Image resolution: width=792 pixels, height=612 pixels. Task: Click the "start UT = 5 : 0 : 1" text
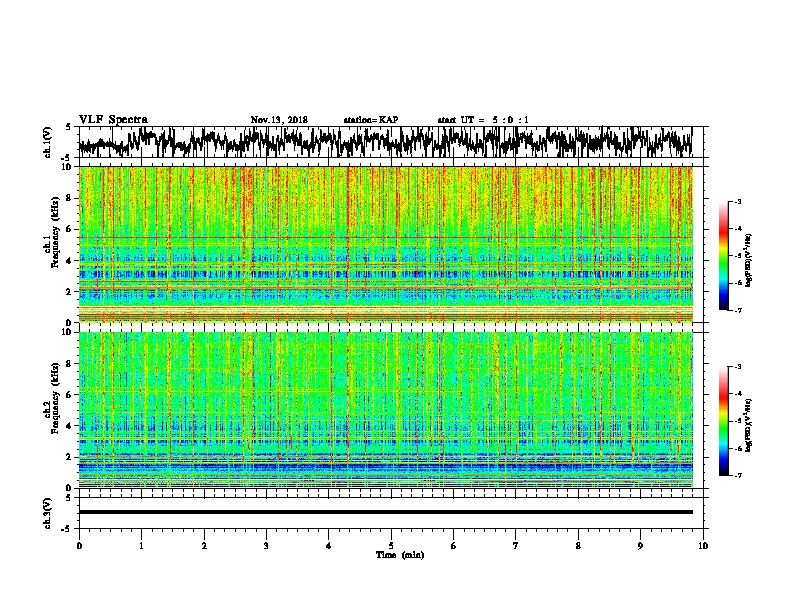[x=483, y=120]
